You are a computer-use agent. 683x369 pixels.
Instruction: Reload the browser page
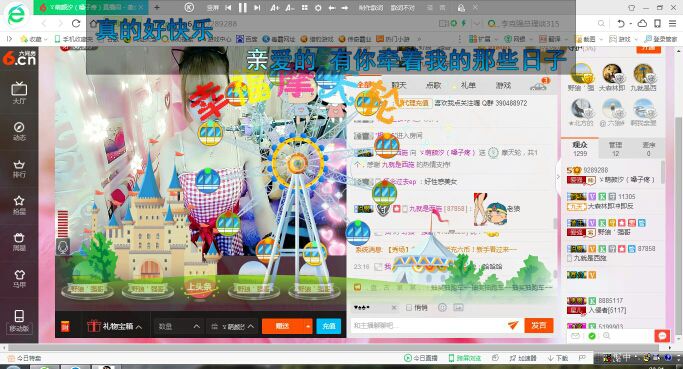76,23
